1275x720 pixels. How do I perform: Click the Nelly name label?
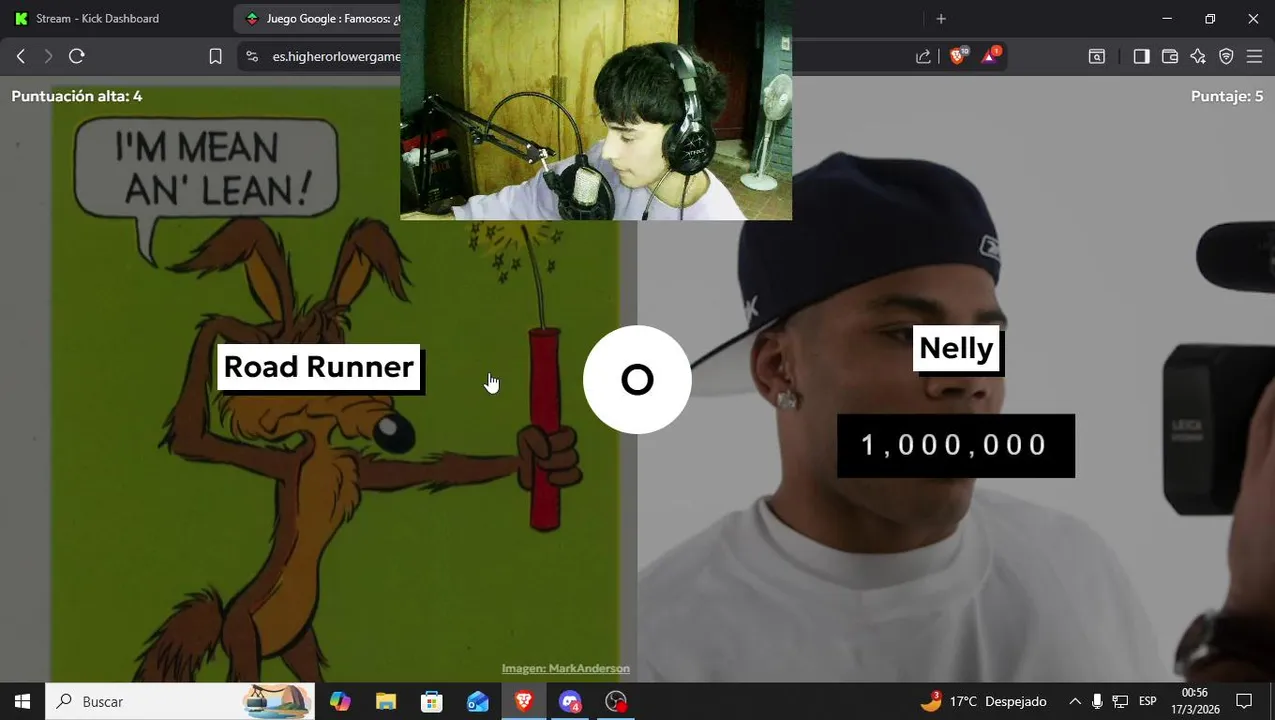956,348
